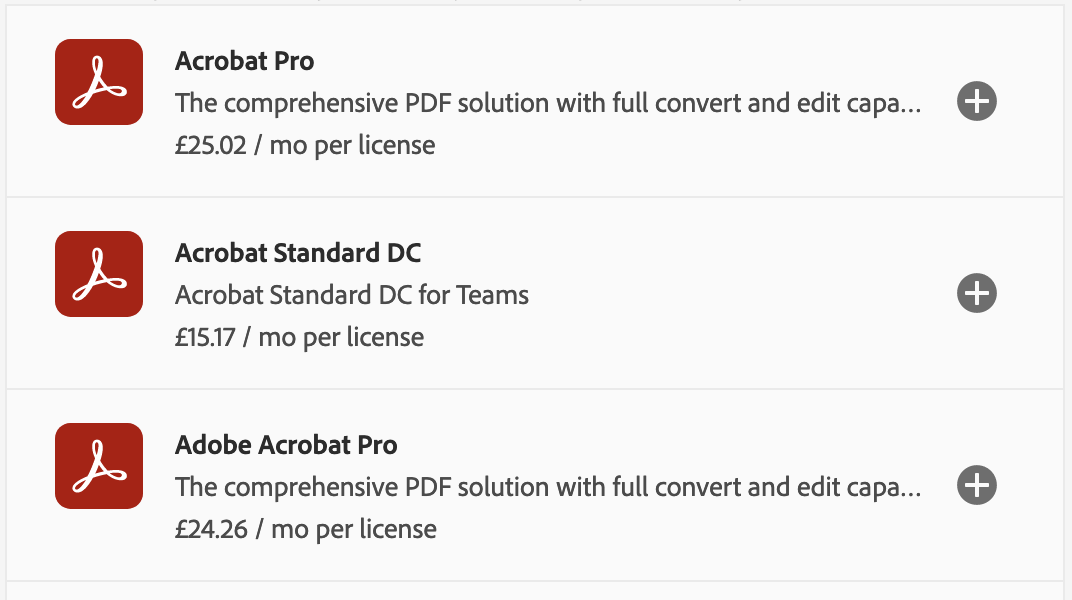This screenshot has width=1072, height=600.
Task: Select the Acrobat Standard DC red icon
Action: (x=98, y=274)
